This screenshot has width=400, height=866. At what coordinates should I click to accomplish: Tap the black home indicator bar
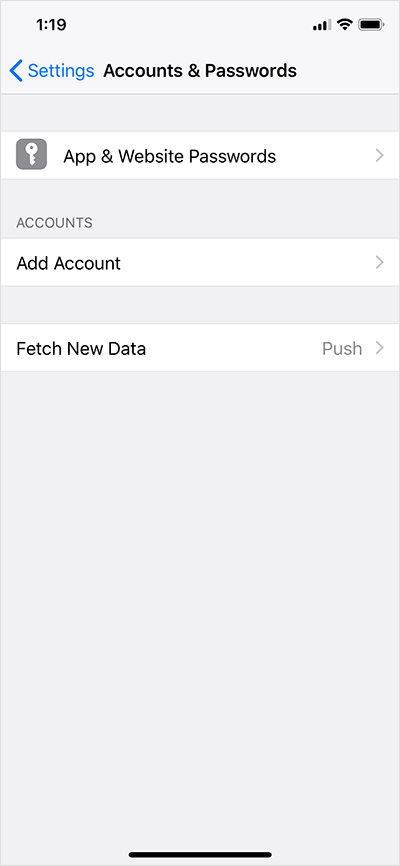[x=200, y=854]
